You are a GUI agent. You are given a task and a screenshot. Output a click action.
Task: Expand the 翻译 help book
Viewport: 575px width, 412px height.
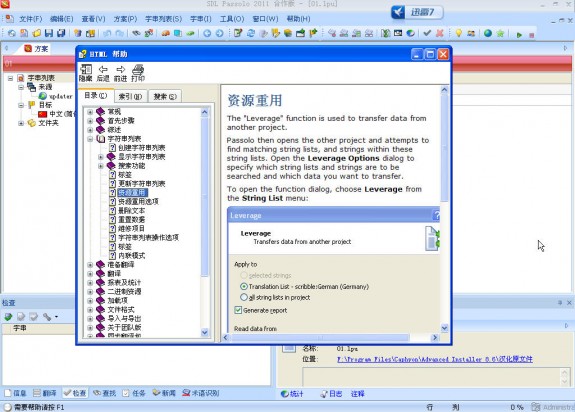[x=90, y=273]
